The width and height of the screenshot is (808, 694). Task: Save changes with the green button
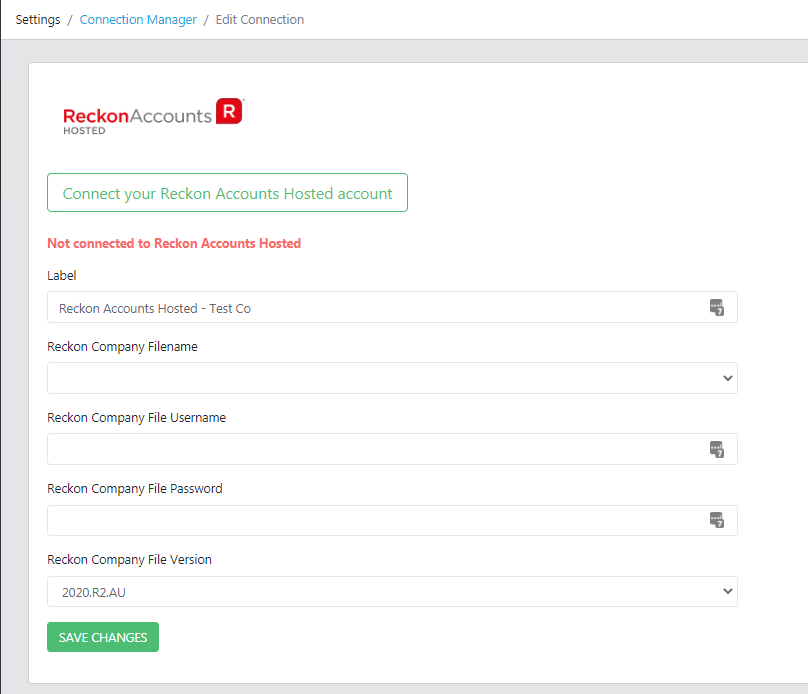[x=103, y=638]
